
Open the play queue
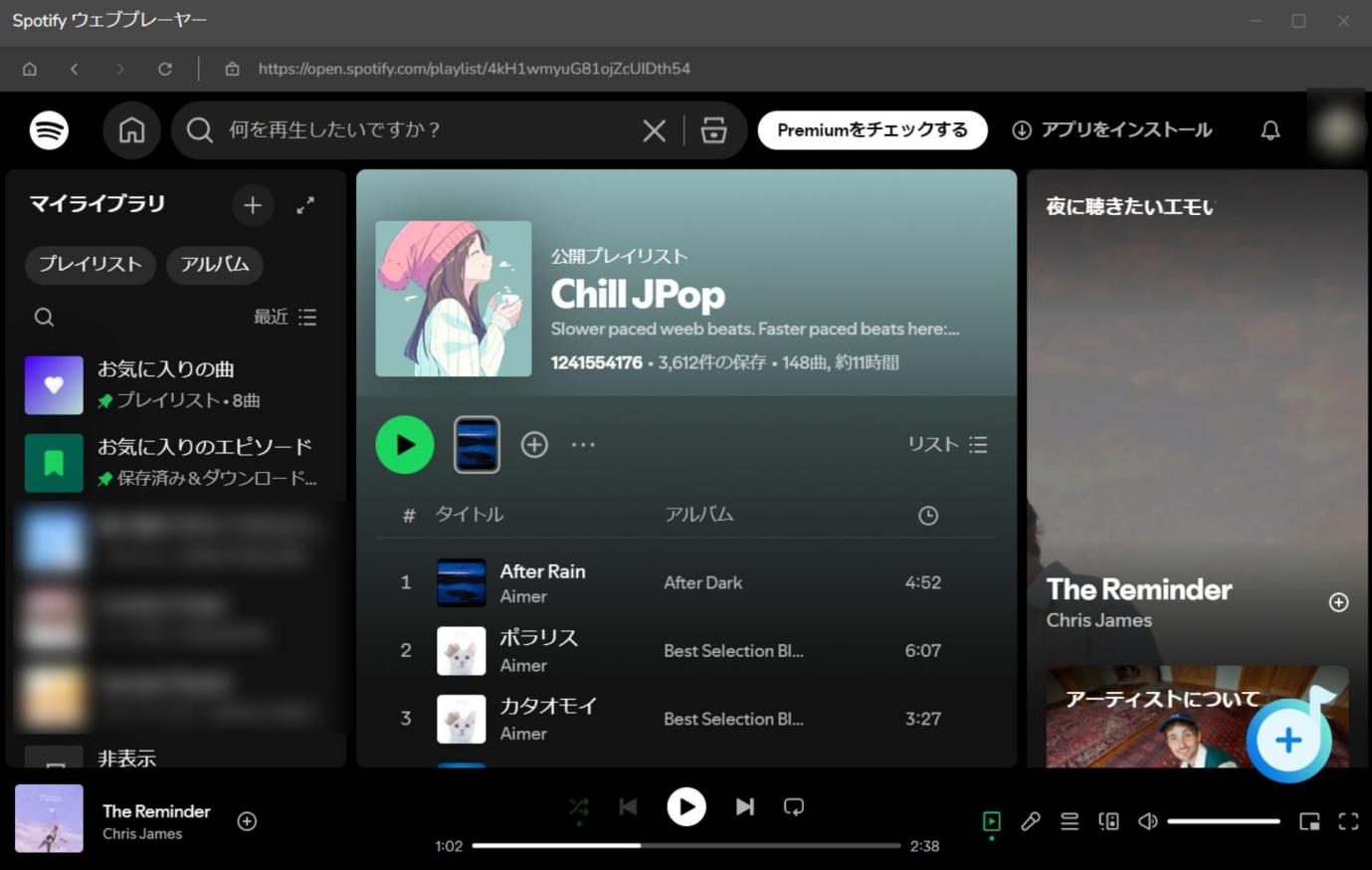[x=1070, y=821]
